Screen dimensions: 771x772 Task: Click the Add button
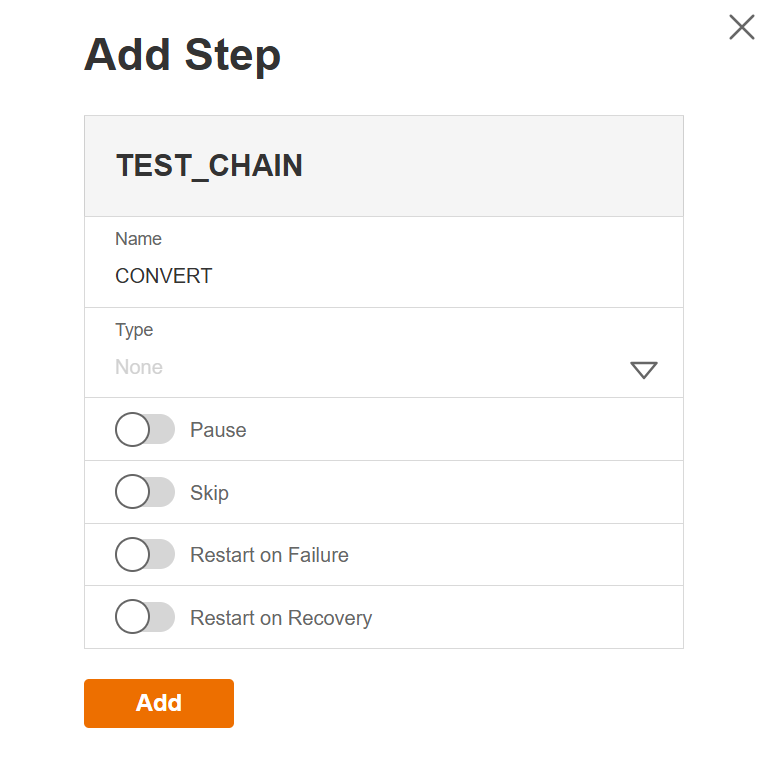click(x=159, y=703)
